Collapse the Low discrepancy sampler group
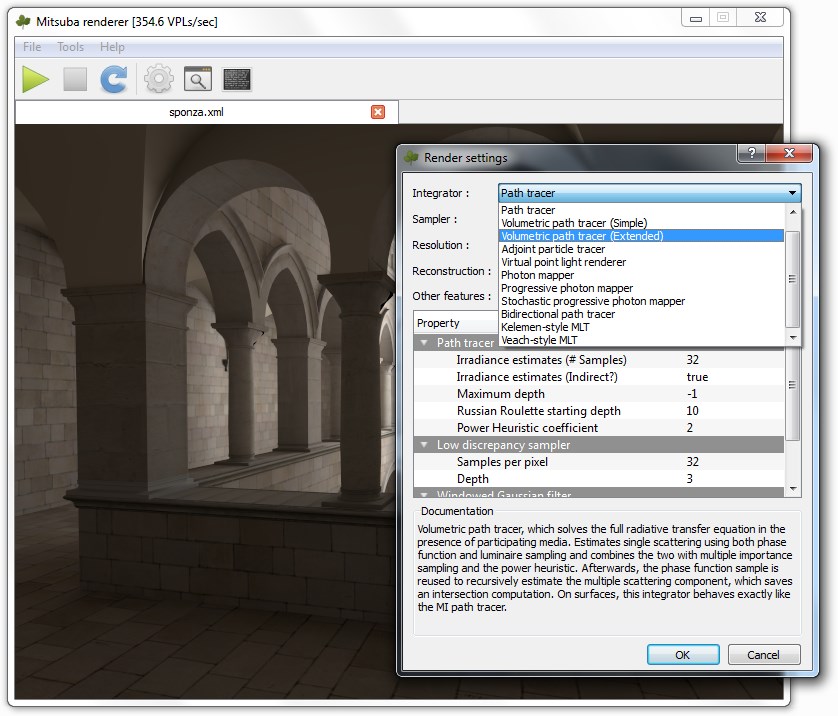 (x=424, y=445)
